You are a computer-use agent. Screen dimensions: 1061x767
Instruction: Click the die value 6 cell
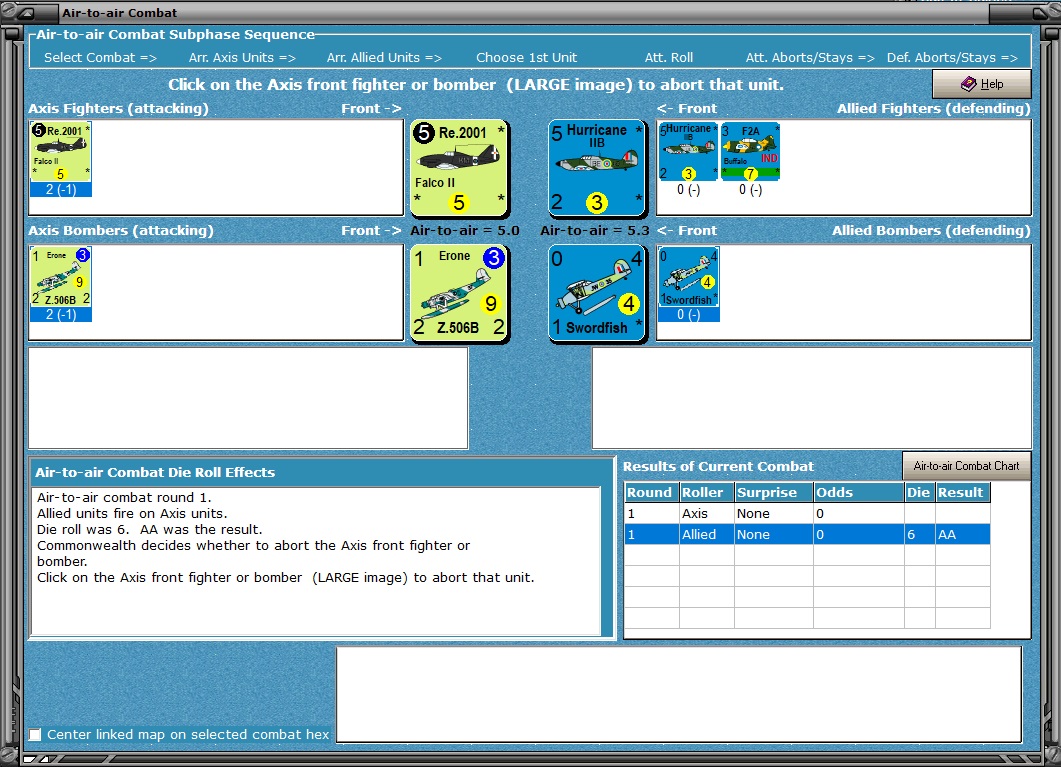pyautogui.click(x=919, y=534)
